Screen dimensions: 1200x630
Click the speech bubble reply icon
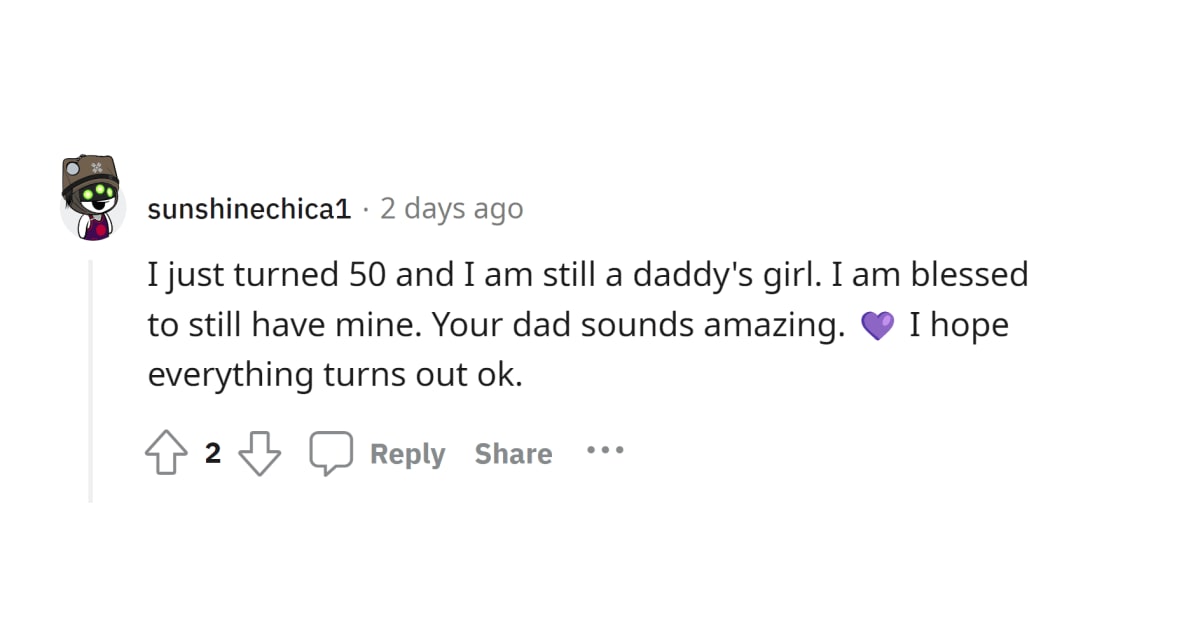[x=330, y=454]
